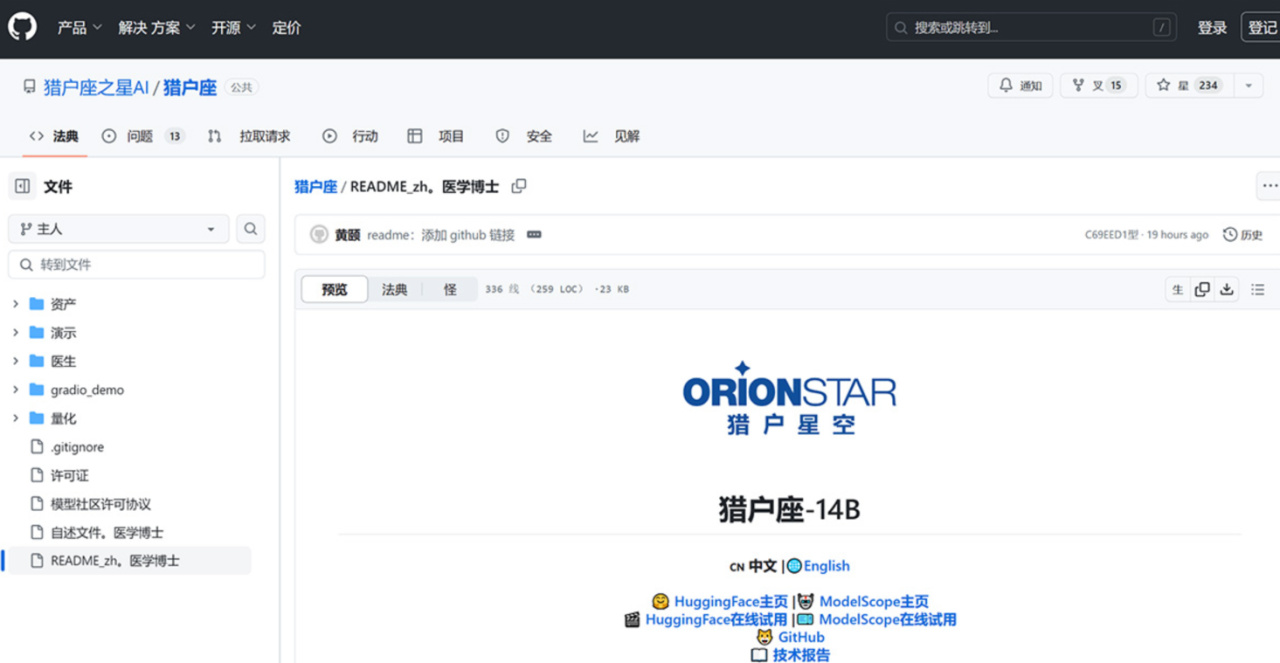
Task: Open the 黄颢 author link
Action: point(347,235)
